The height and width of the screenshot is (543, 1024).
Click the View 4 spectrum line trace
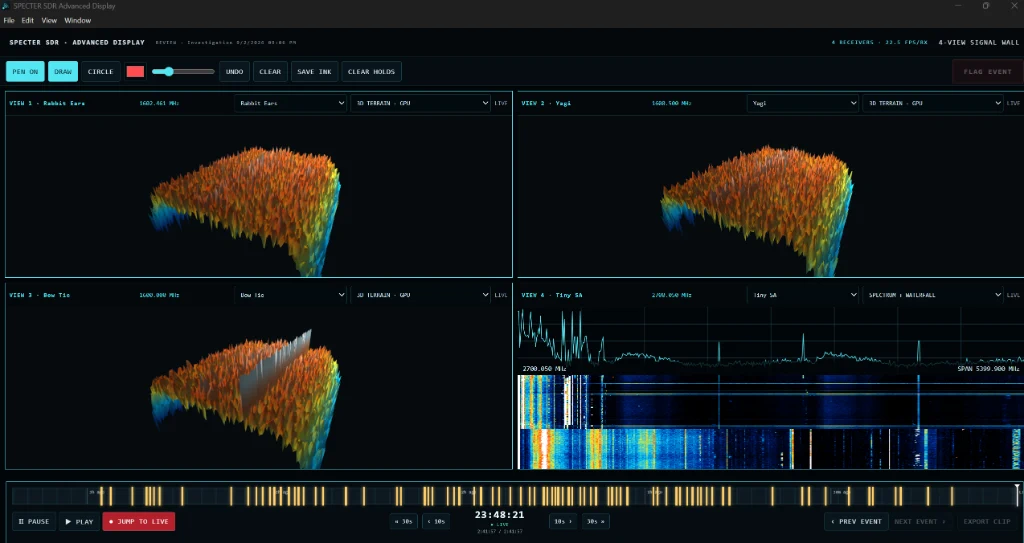click(x=771, y=336)
